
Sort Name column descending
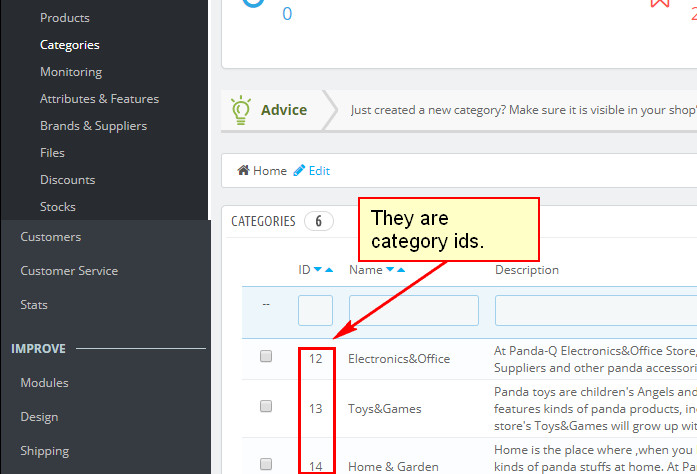[x=390, y=269]
